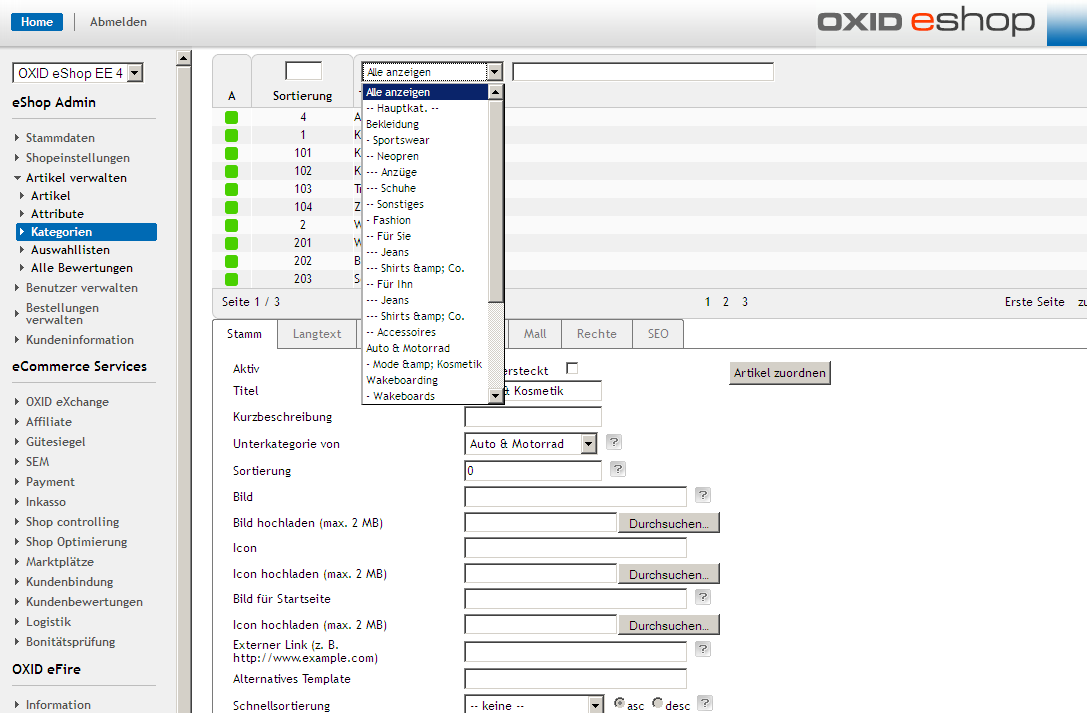
Task: Click the Abmelden link
Action: pos(118,22)
